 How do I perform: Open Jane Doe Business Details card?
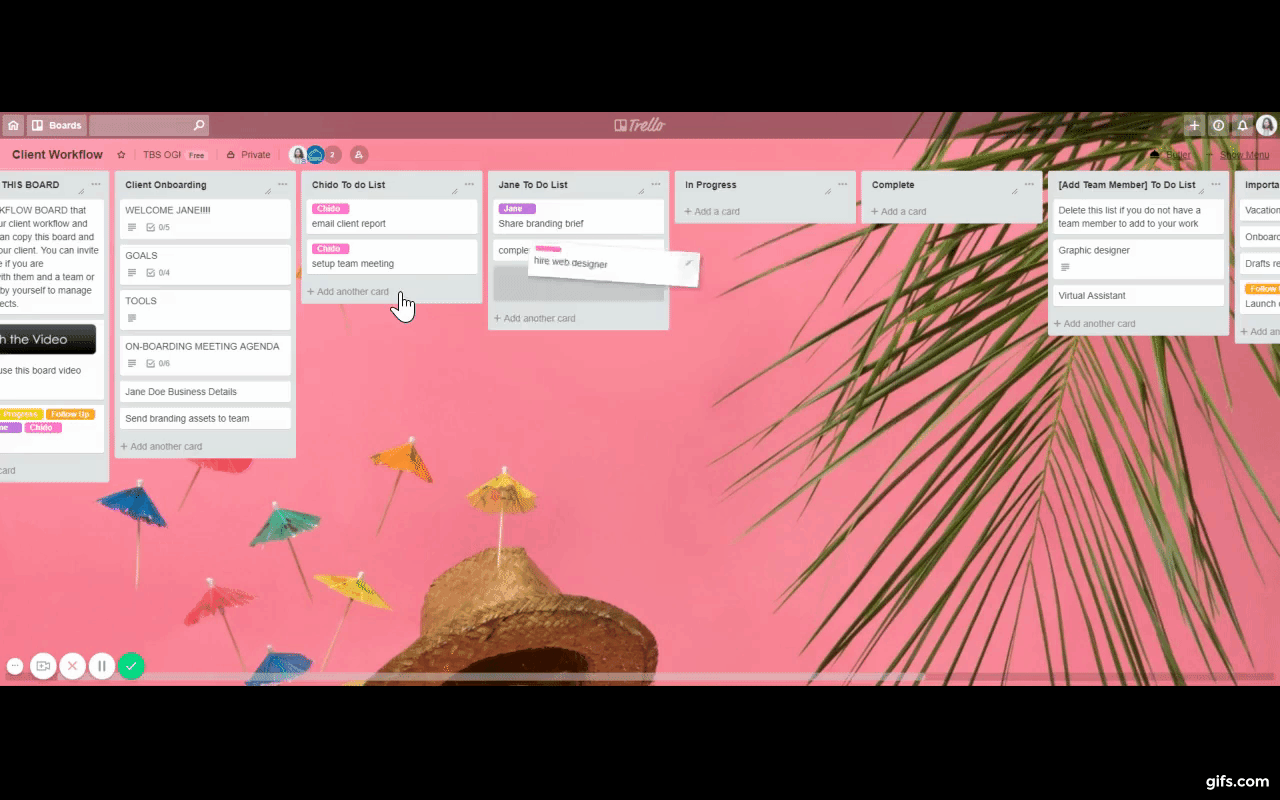(205, 392)
